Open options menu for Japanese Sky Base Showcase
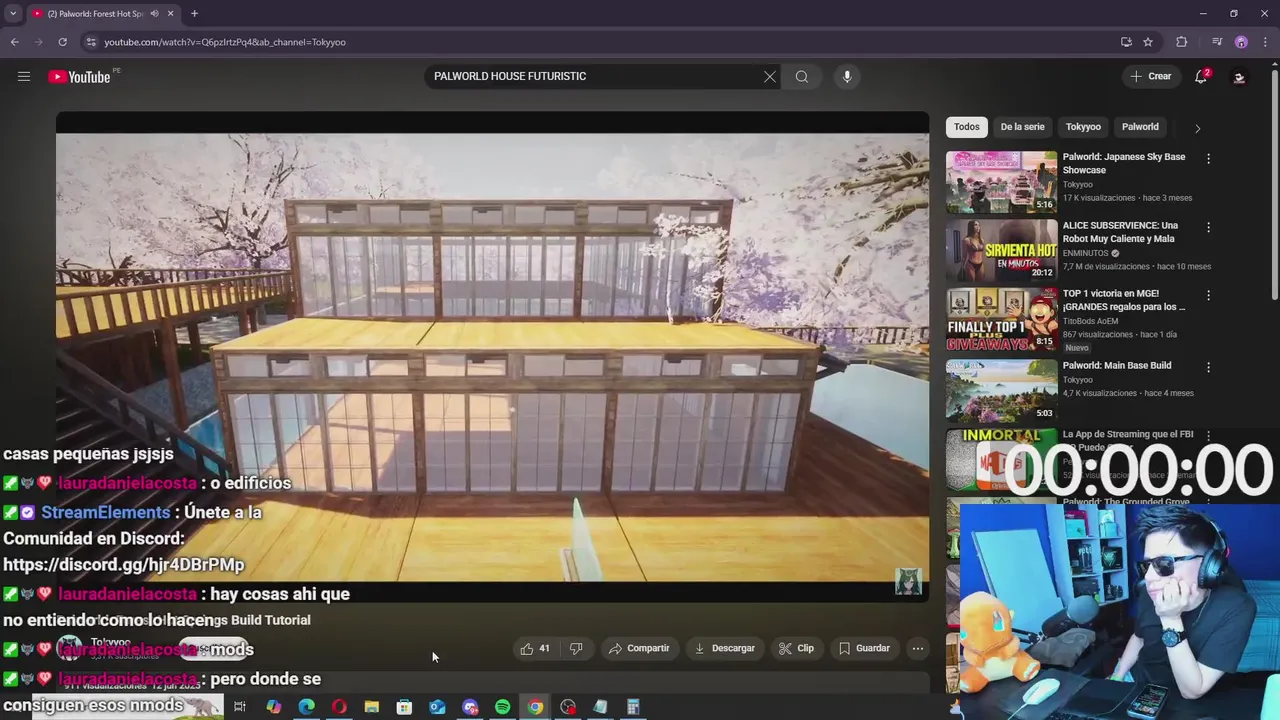Viewport: 1280px width, 720px height. (1208, 158)
